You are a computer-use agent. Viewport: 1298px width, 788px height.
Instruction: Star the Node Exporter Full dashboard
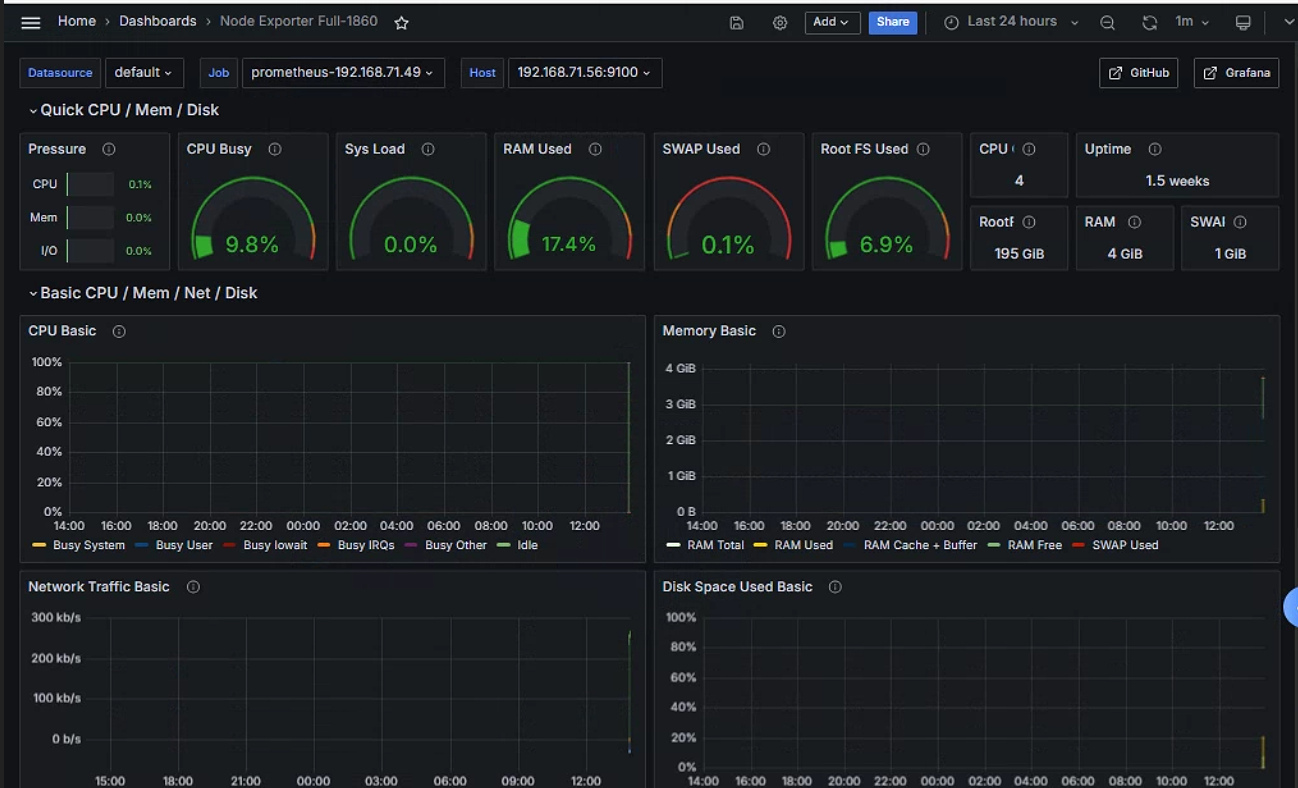click(401, 22)
